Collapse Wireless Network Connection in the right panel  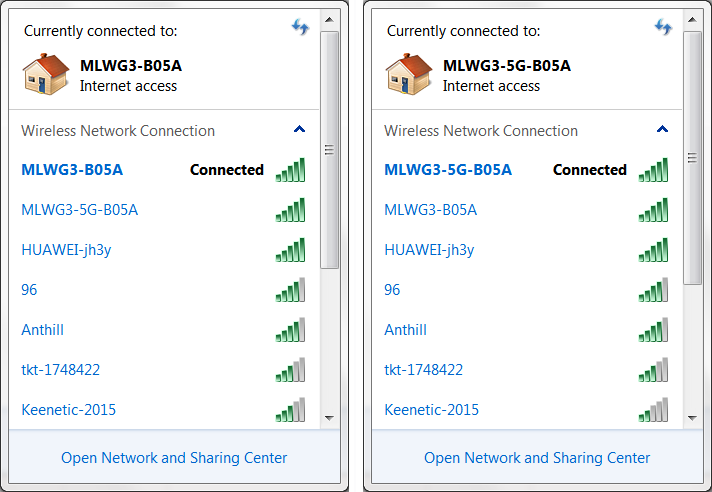(662, 130)
